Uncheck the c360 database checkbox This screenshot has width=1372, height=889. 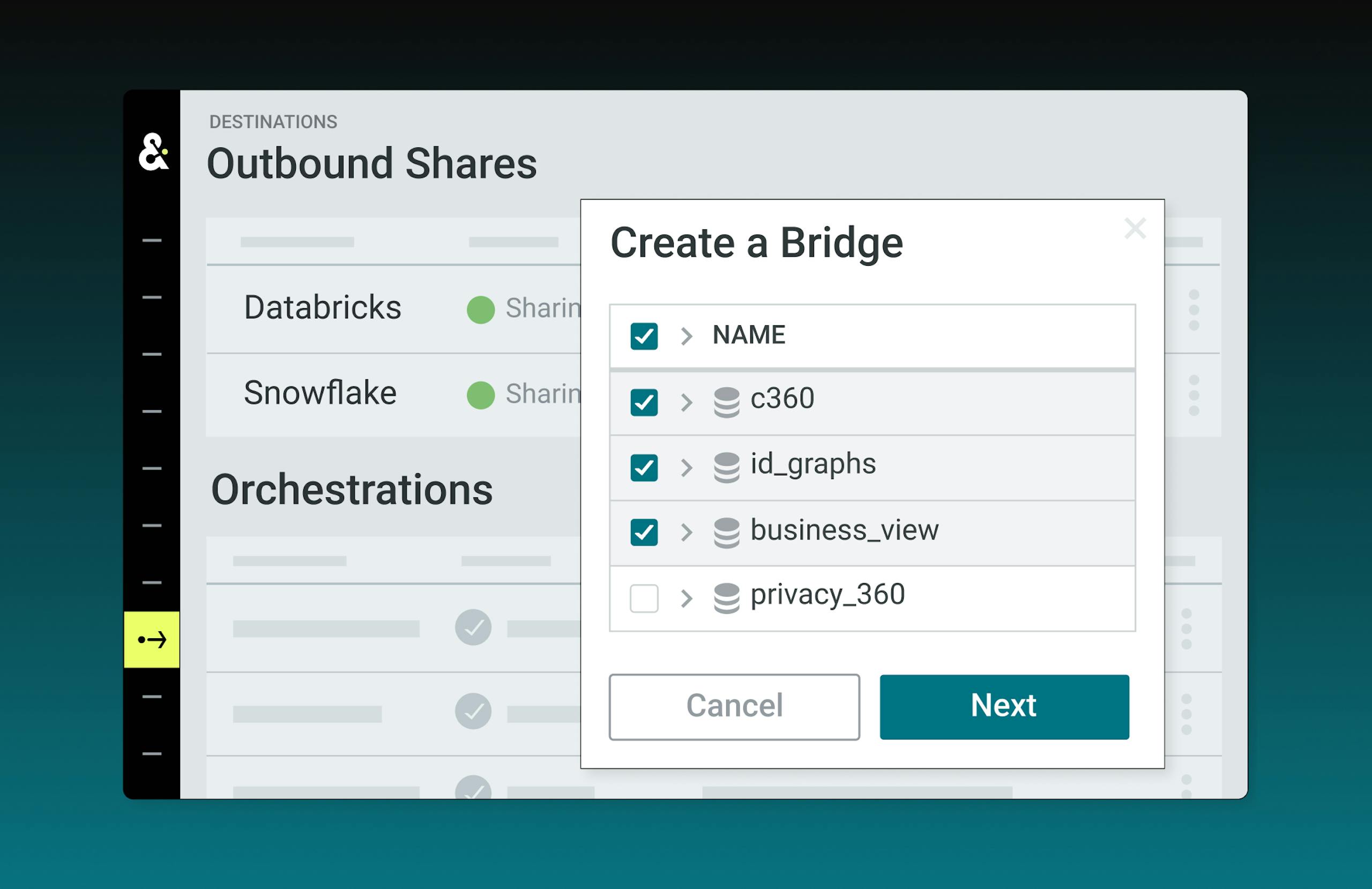644,402
